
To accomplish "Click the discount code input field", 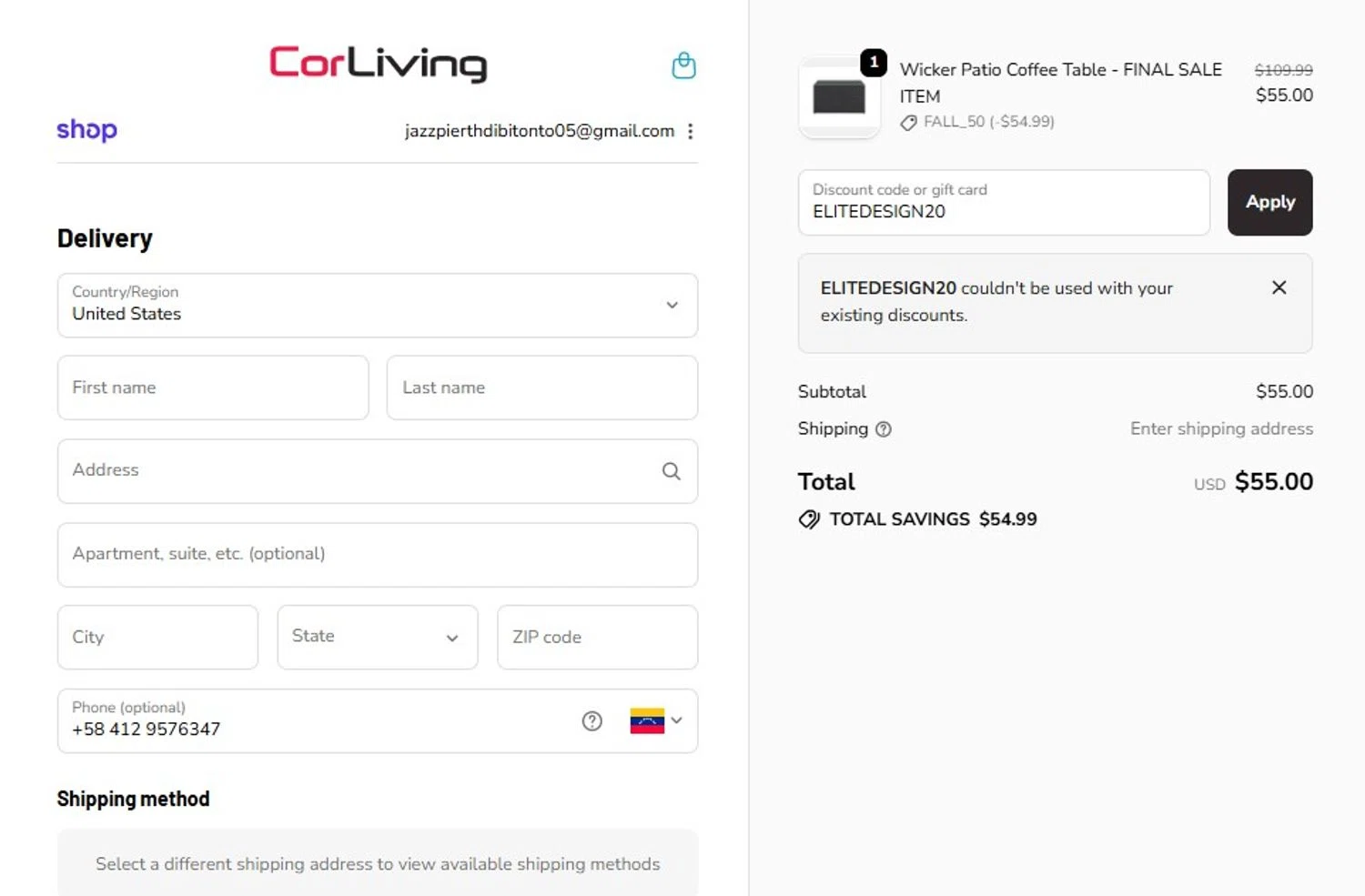I will 1004,202.
